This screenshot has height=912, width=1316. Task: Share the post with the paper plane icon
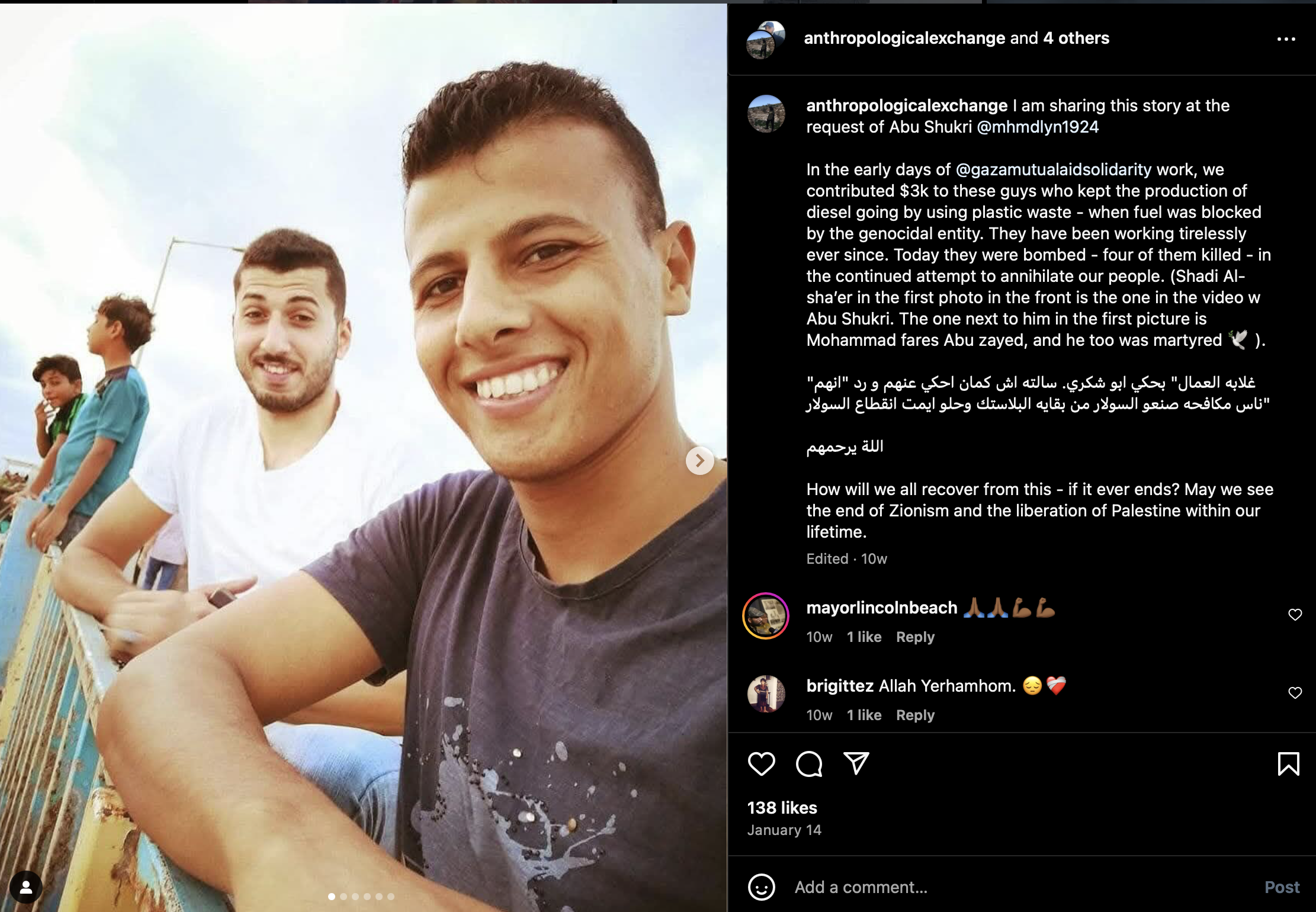coord(856,763)
